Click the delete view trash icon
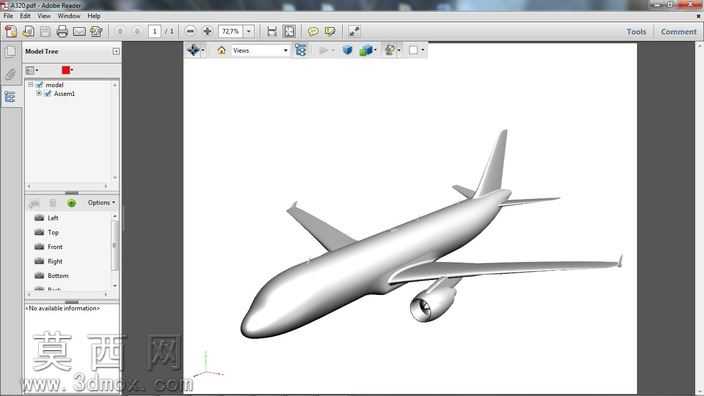 pyautogui.click(x=53, y=203)
